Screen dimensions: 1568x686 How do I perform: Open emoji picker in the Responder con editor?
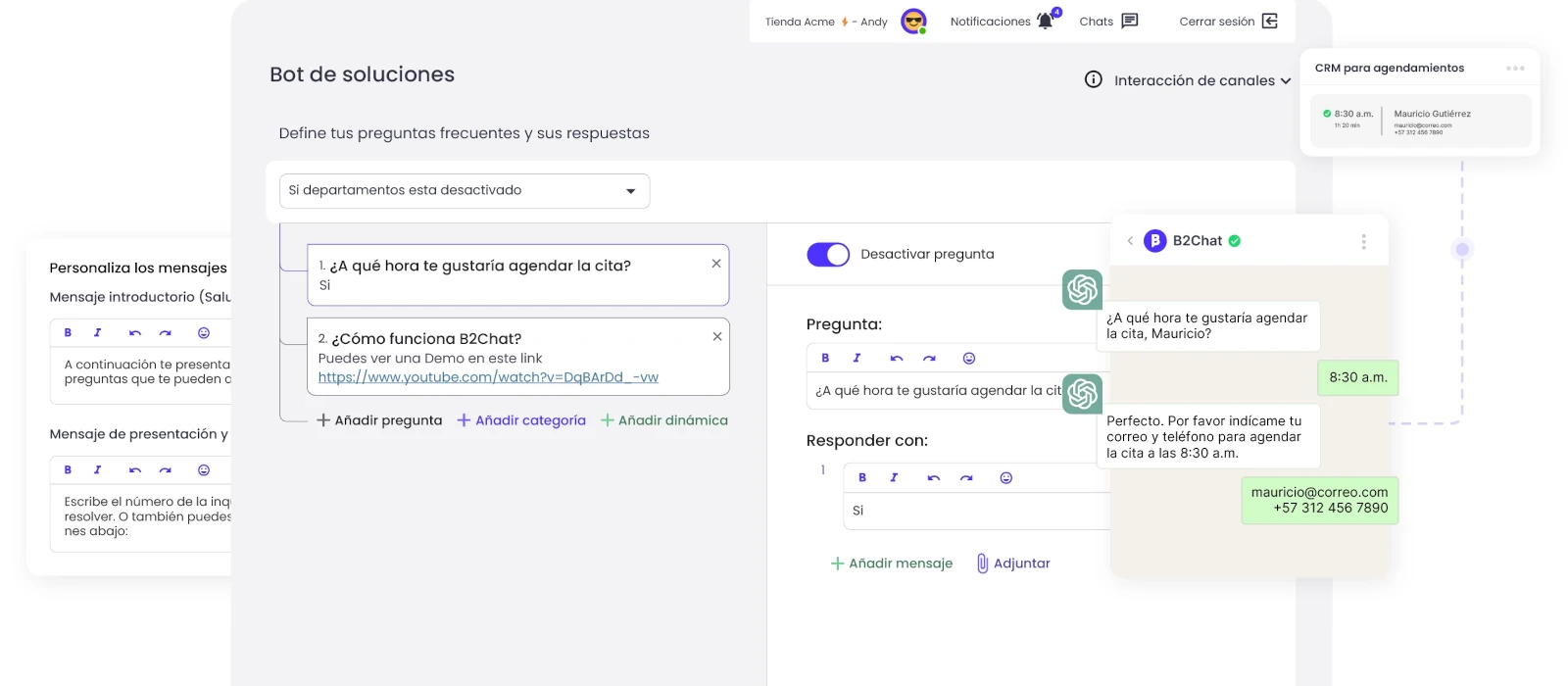(1005, 478)
